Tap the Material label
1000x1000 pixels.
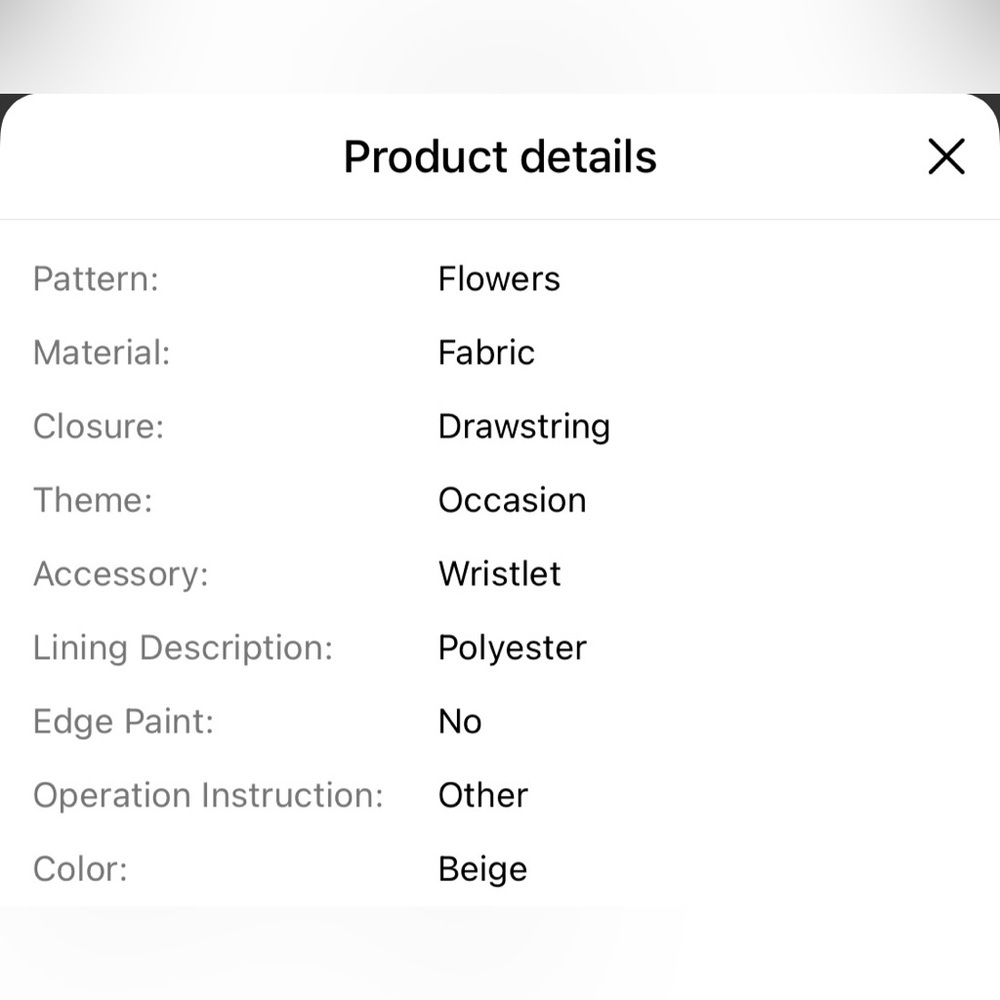pos(102,353)
